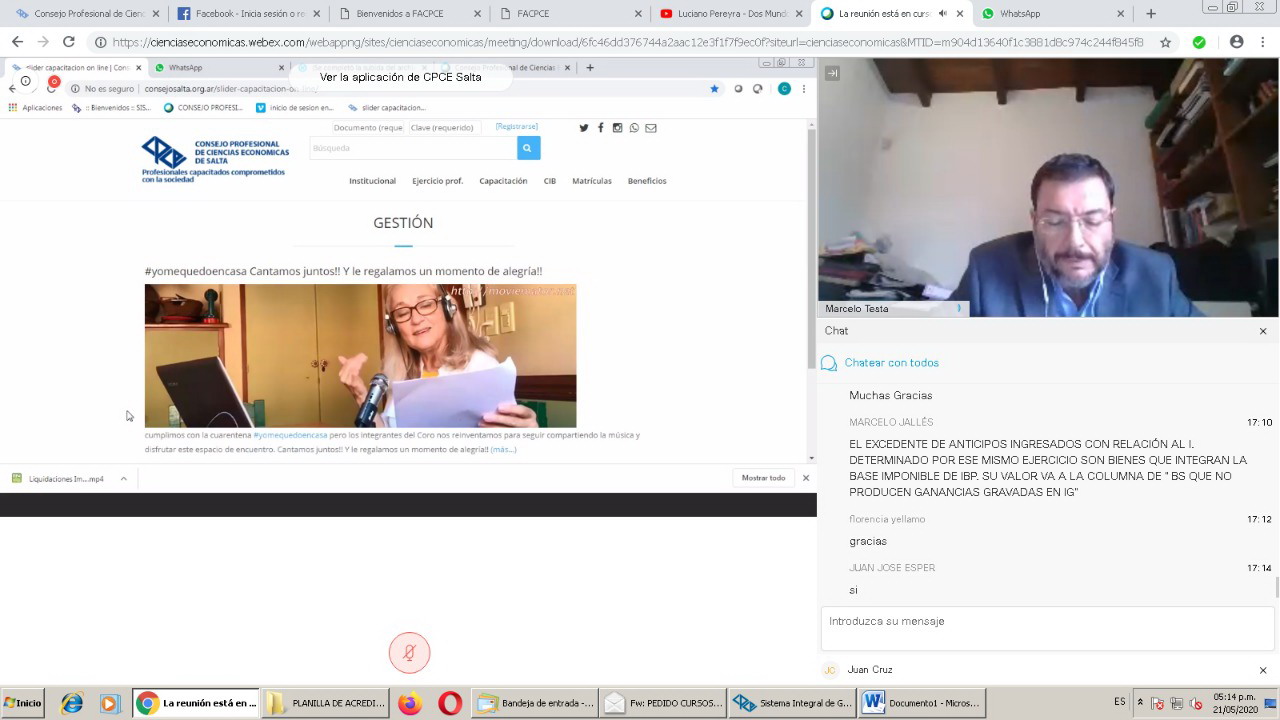Mute the Webex tab via speaker icon
Screen dimensions: 1280x720
point(942,14)
